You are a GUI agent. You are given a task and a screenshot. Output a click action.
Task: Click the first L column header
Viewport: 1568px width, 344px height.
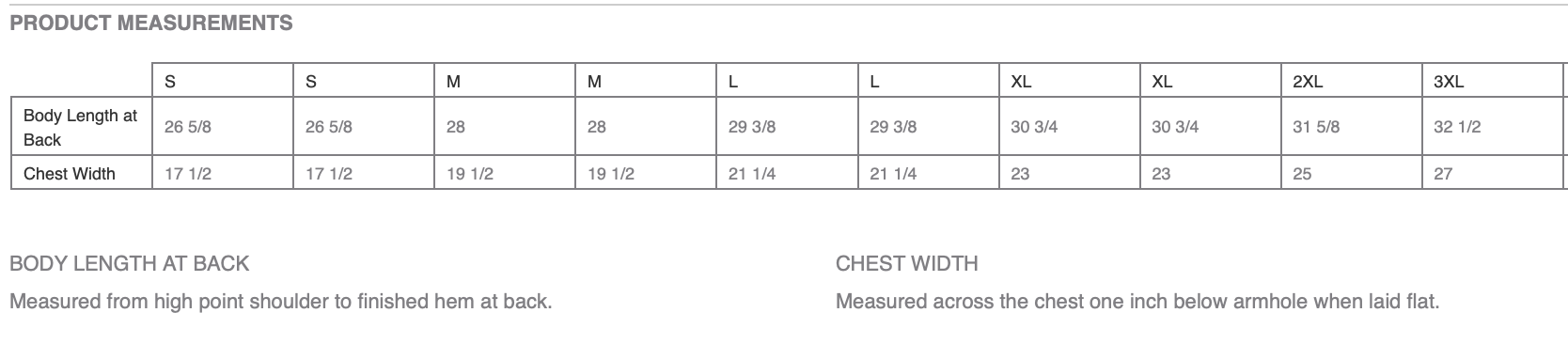(x=733, y=82)
